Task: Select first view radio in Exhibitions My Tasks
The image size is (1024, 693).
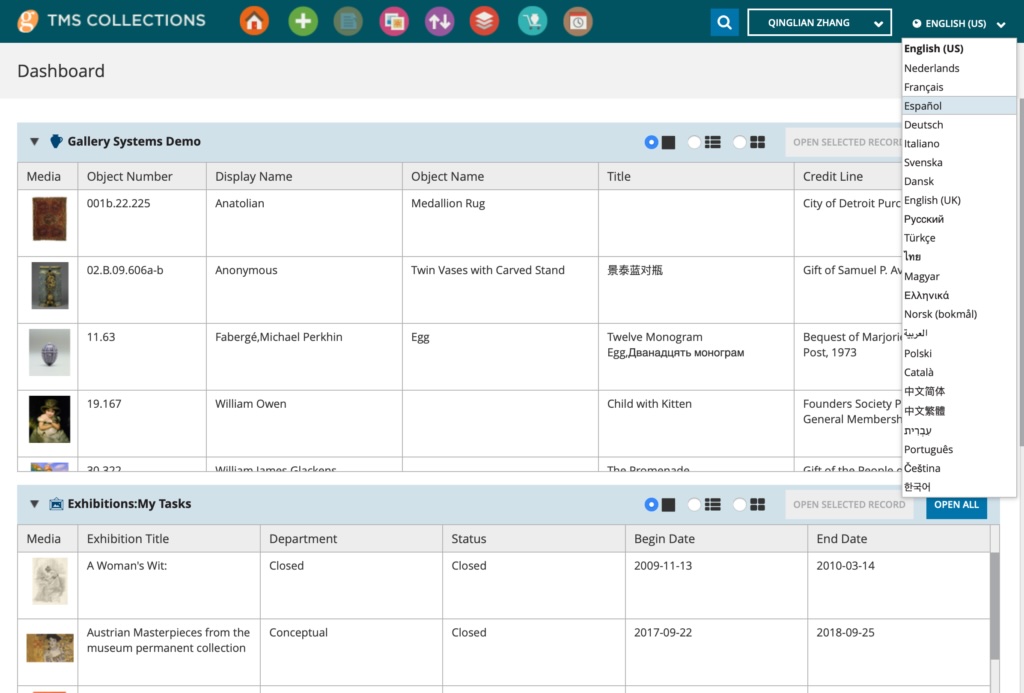Action: click(651, 504)
